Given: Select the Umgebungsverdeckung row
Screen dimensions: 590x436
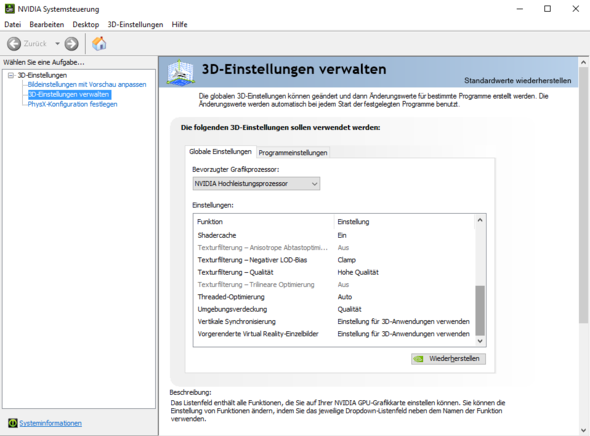Looking at the screenshot, I should coord(334,309).
